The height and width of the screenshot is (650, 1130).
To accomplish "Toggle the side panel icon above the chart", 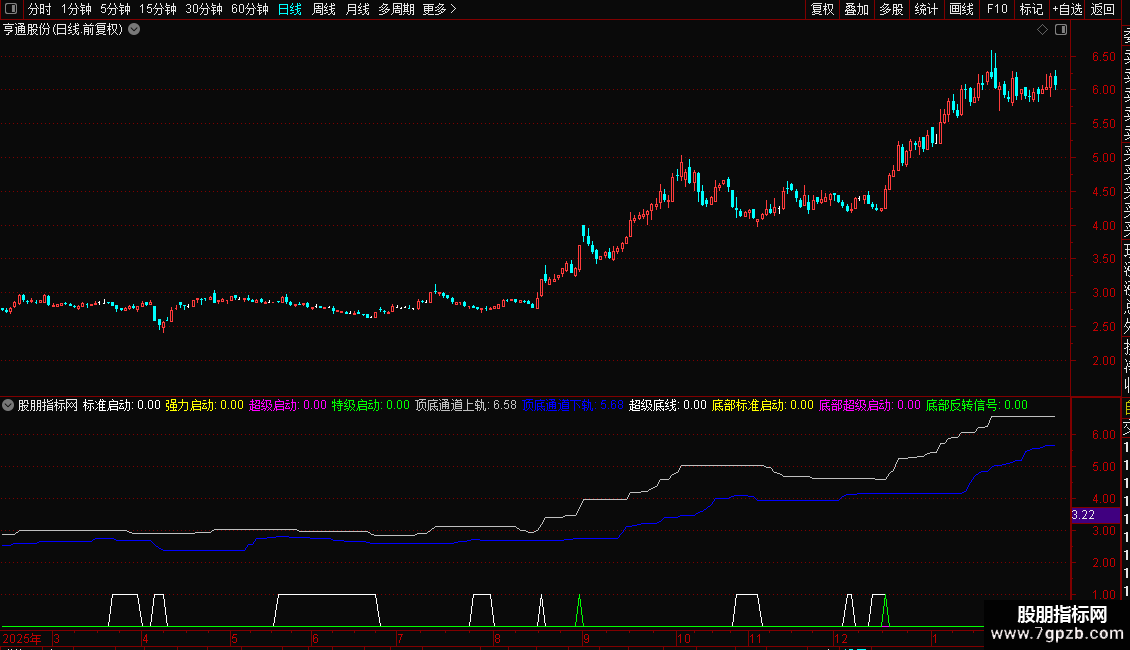I will tap(1061, 30).
